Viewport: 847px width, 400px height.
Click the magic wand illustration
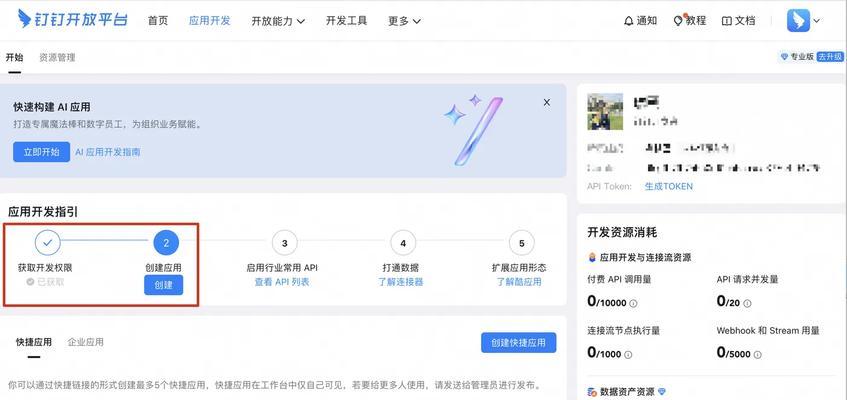(x=474, y=130)
